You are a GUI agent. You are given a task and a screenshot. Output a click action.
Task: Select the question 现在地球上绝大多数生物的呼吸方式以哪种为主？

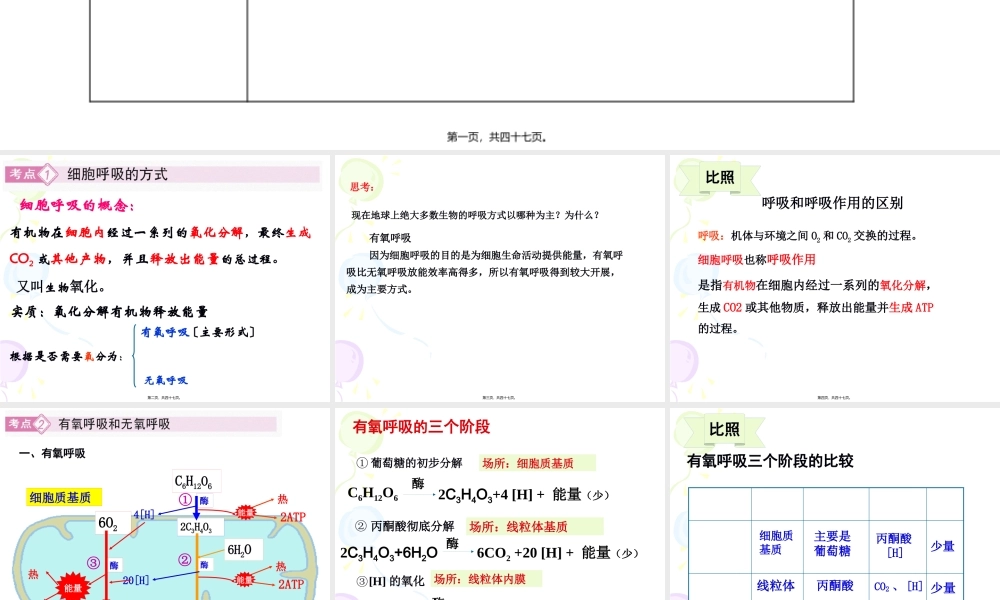[457, 216]
